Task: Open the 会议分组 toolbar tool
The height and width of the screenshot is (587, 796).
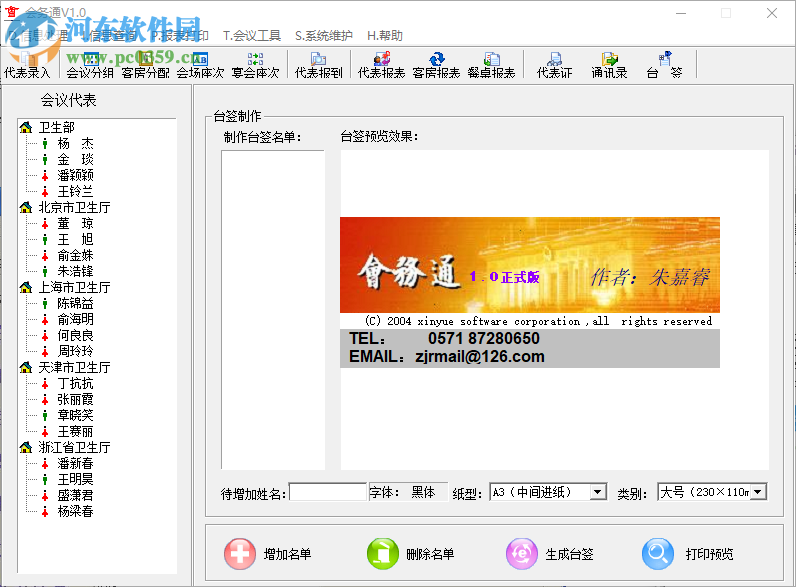Action: [90, 65]
